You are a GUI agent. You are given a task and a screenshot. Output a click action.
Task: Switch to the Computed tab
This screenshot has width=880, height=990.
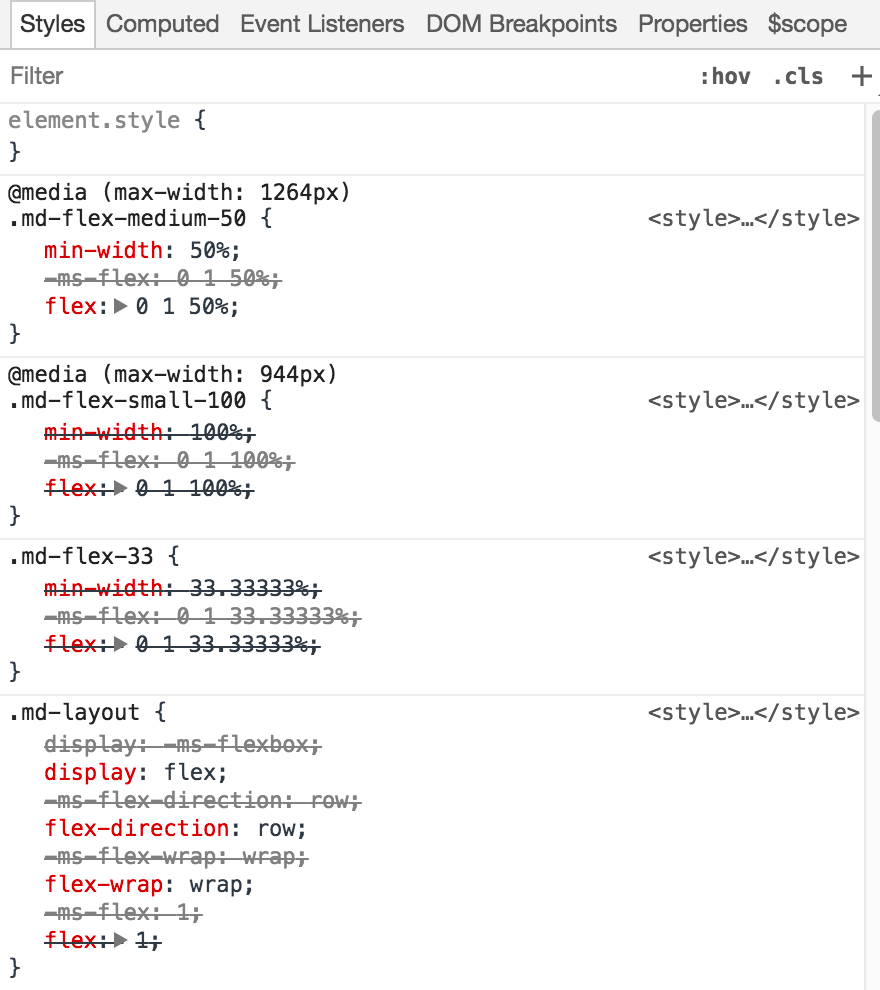(162, 24)
